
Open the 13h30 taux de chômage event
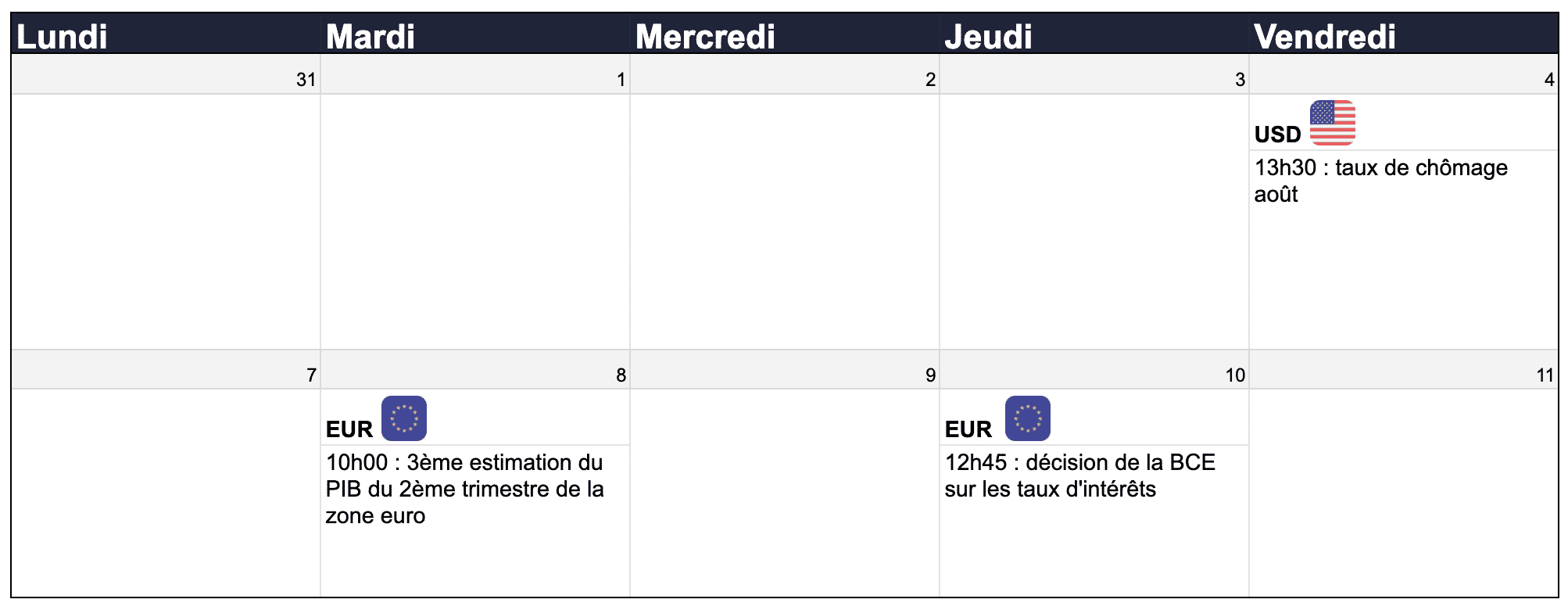click(1380, 181)
